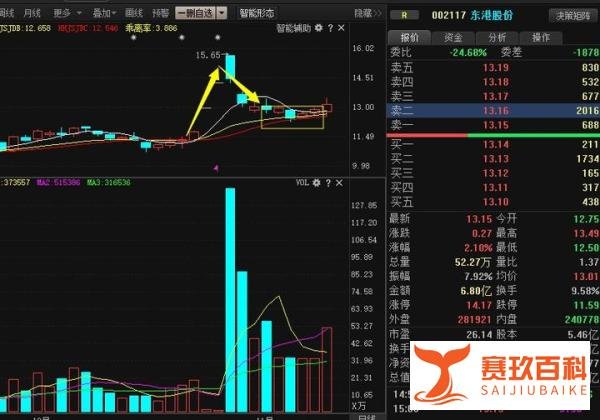Switch to the 报价 tab
The height and width of the screenshot is (420, 600).
409,37
